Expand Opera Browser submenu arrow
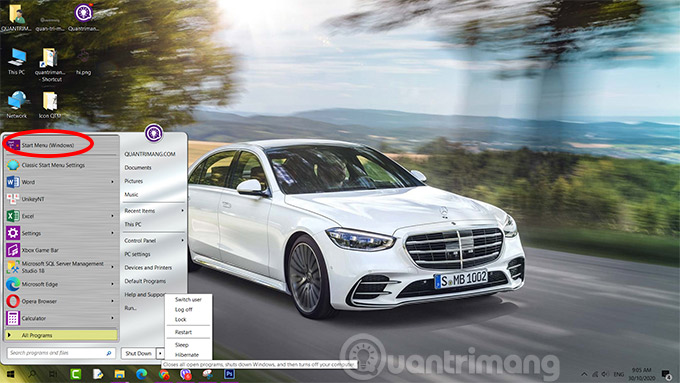The width and height of the screenshot is (680, 383). tap(113, 301)
